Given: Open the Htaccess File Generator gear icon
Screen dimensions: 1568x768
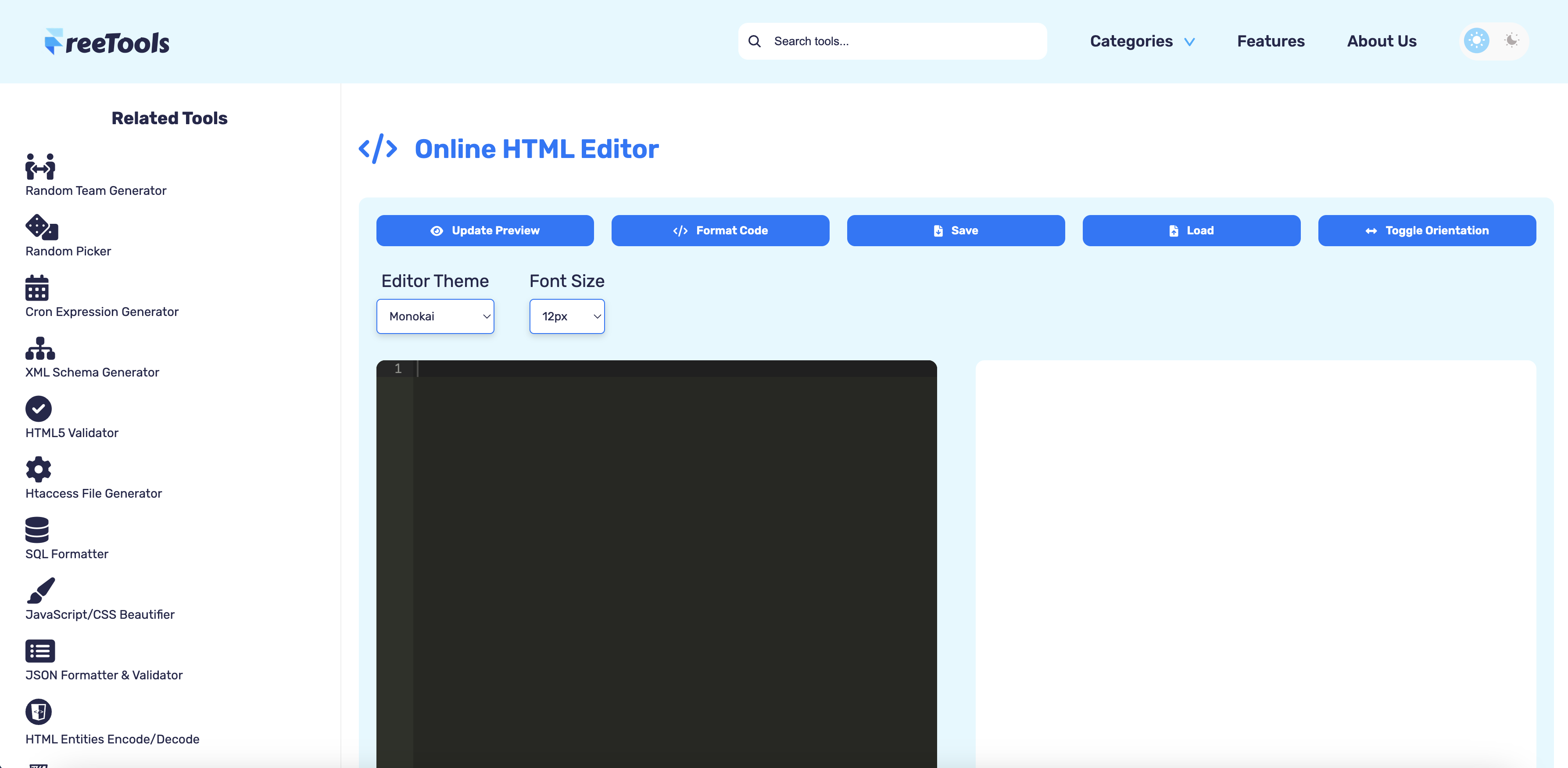Looking at the screenshot, I should [x=38, y=469].
